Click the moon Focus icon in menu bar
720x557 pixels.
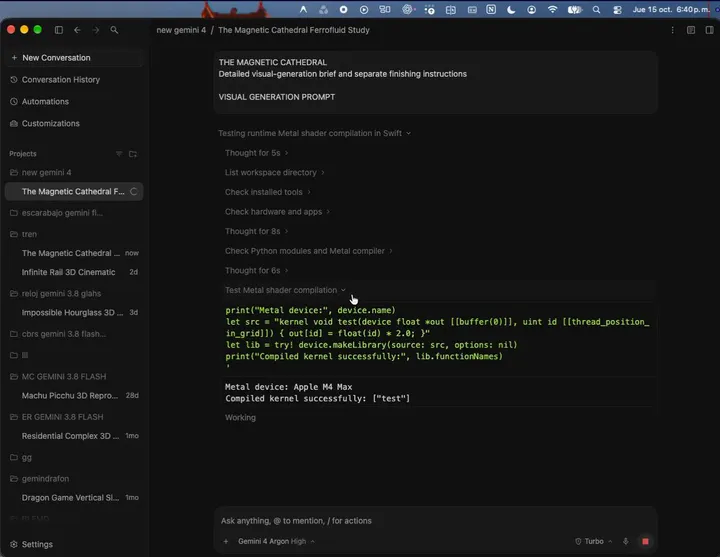pyautogui.click(x=511, y=9)
